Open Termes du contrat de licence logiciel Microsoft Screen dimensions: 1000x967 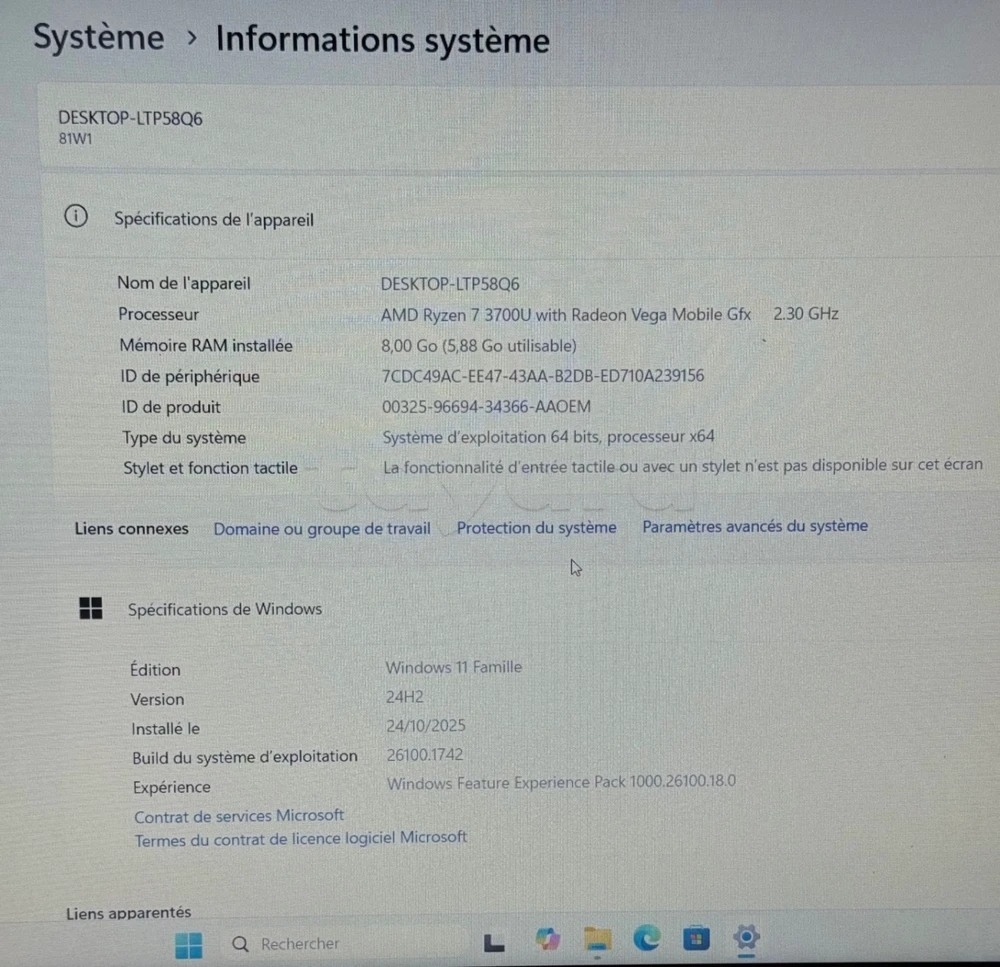click(300, 838)
